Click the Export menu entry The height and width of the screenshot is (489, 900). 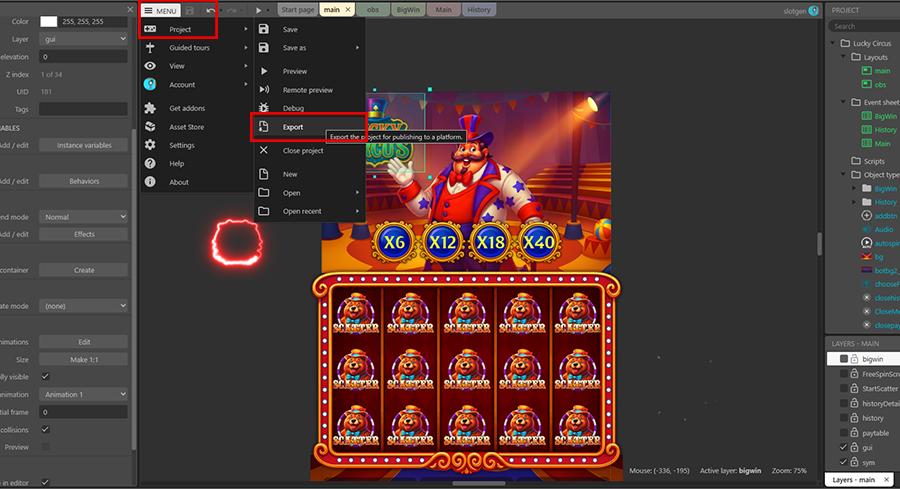point(292,127)
